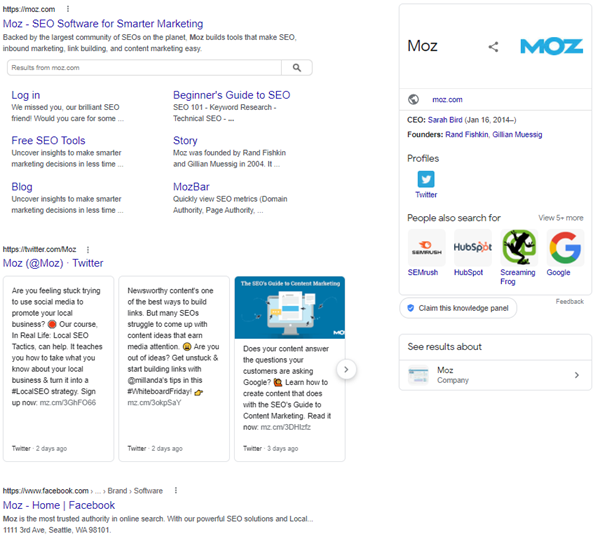Click the next arrow on the Twitter carousel

346,369
